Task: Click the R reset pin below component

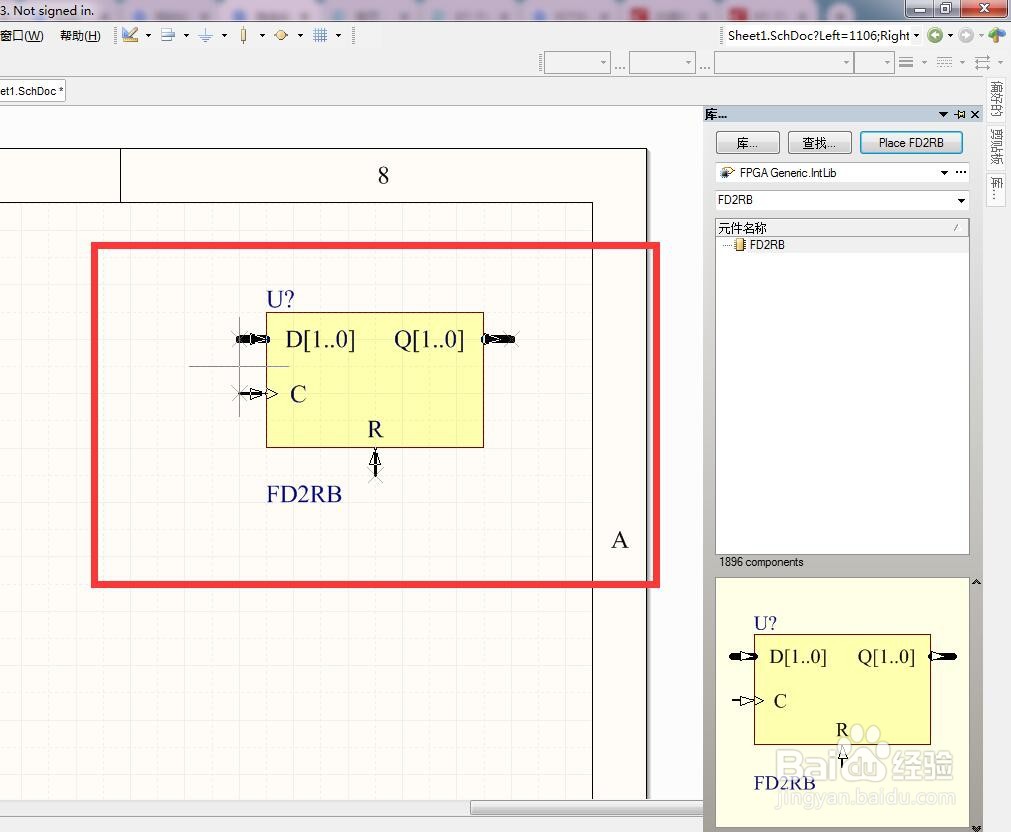Action: tap(375, 464)
